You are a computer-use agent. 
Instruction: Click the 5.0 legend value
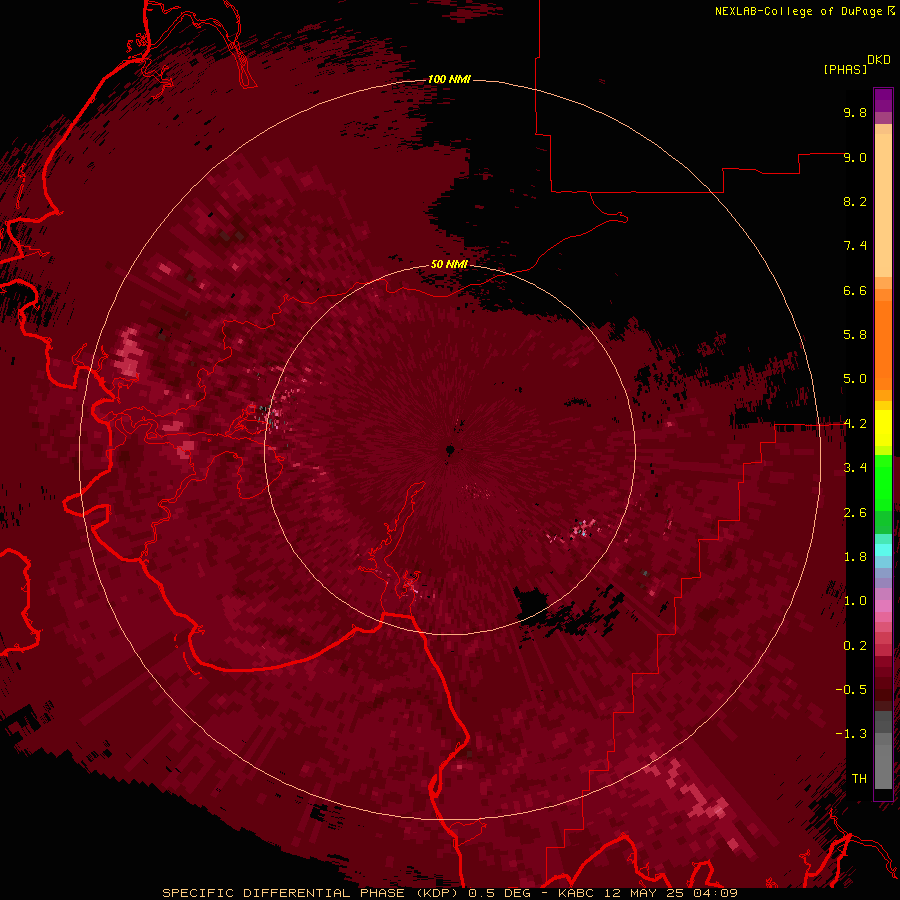coord(855,379)
